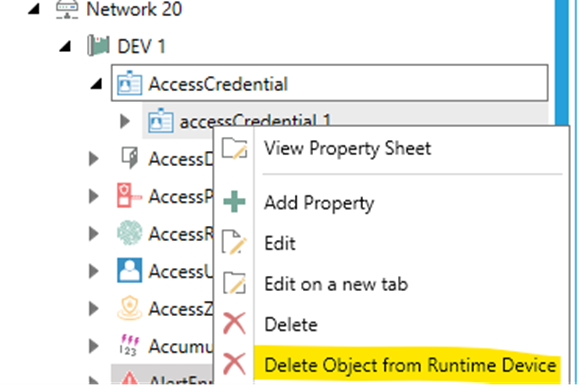The width and height of the screenshot is (586, 392).
Task: Click the green fingerprint AccessRights icon
Action: tap(129, 233)
